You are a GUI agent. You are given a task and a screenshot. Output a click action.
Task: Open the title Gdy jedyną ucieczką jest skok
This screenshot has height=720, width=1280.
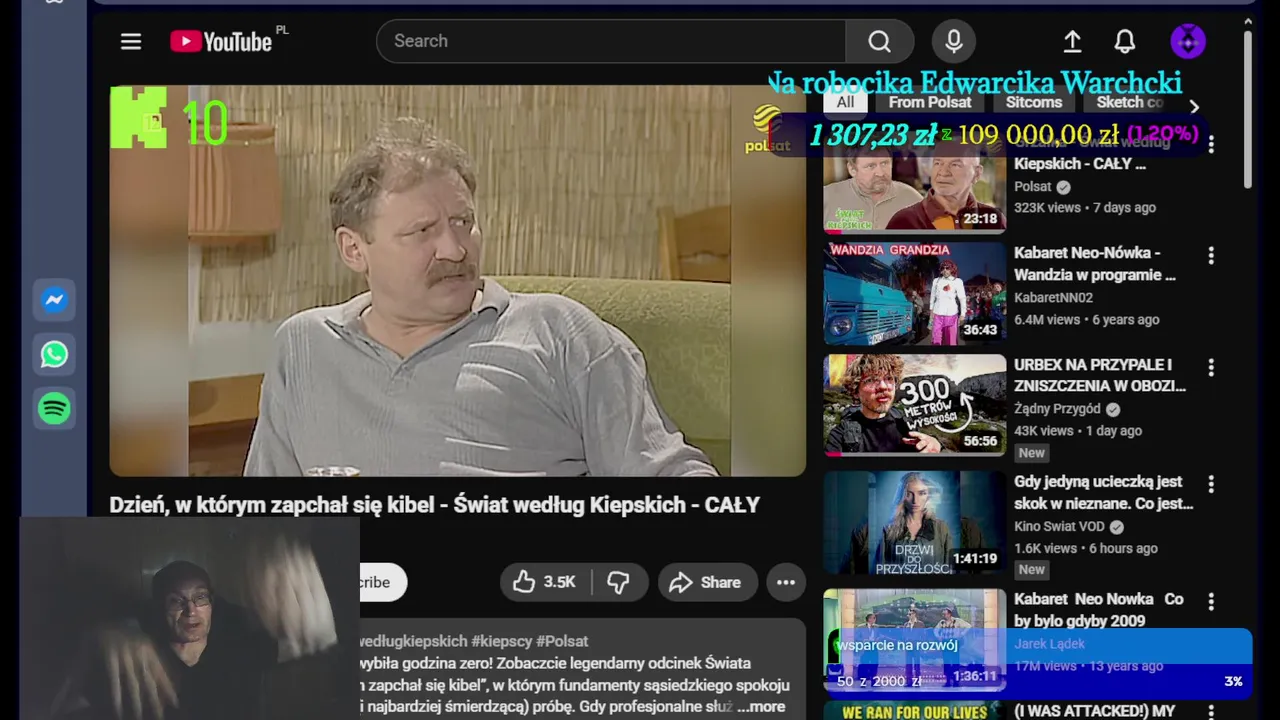[x=1104, y=492]
